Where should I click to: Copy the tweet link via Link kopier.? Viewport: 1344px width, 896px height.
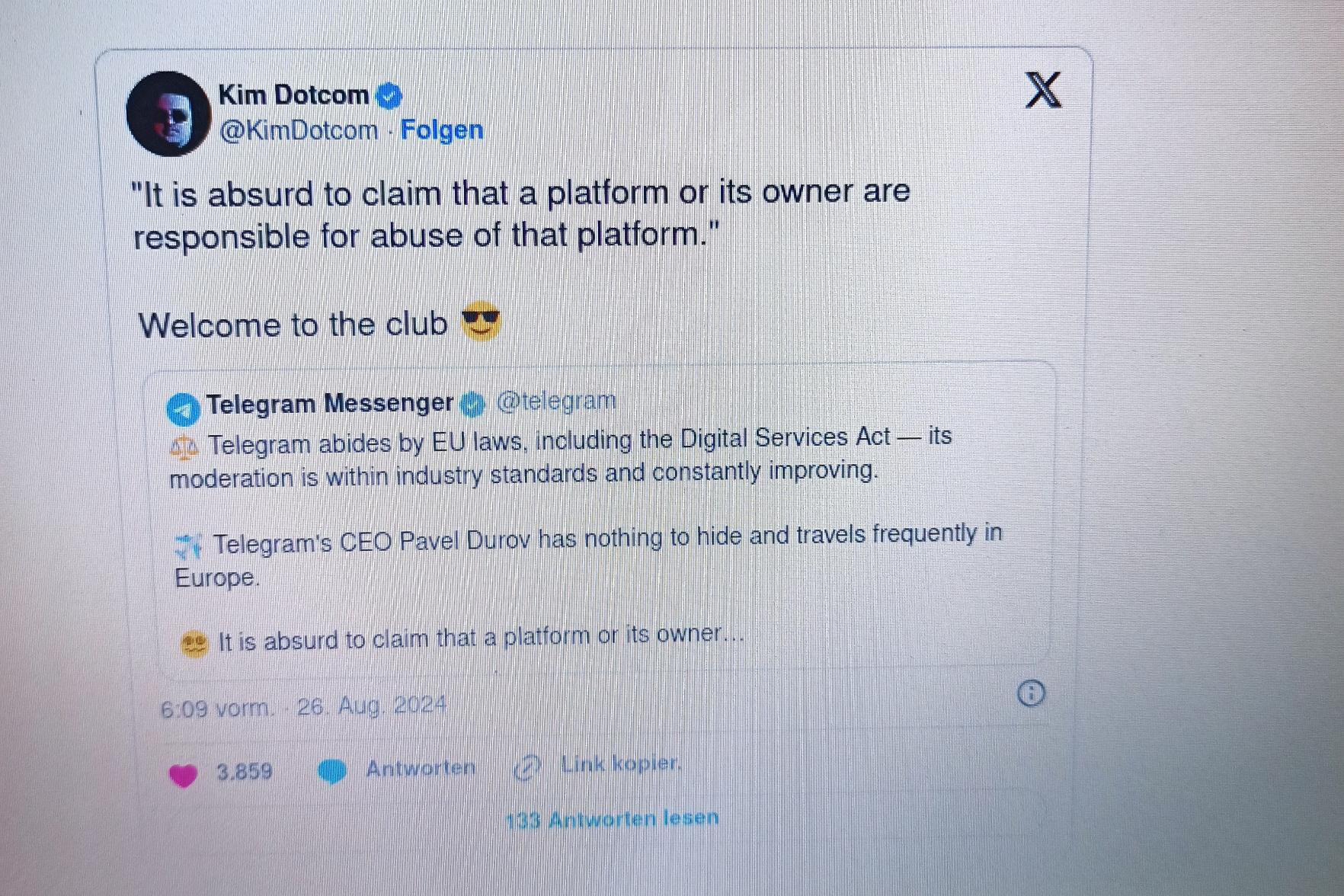621,763
